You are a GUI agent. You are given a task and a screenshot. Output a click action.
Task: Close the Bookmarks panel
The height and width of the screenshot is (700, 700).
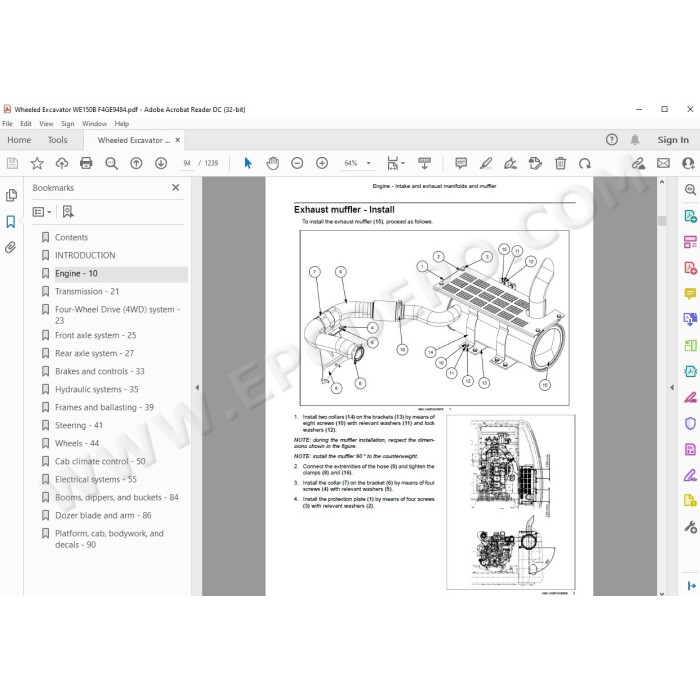(x=176, y=188)
